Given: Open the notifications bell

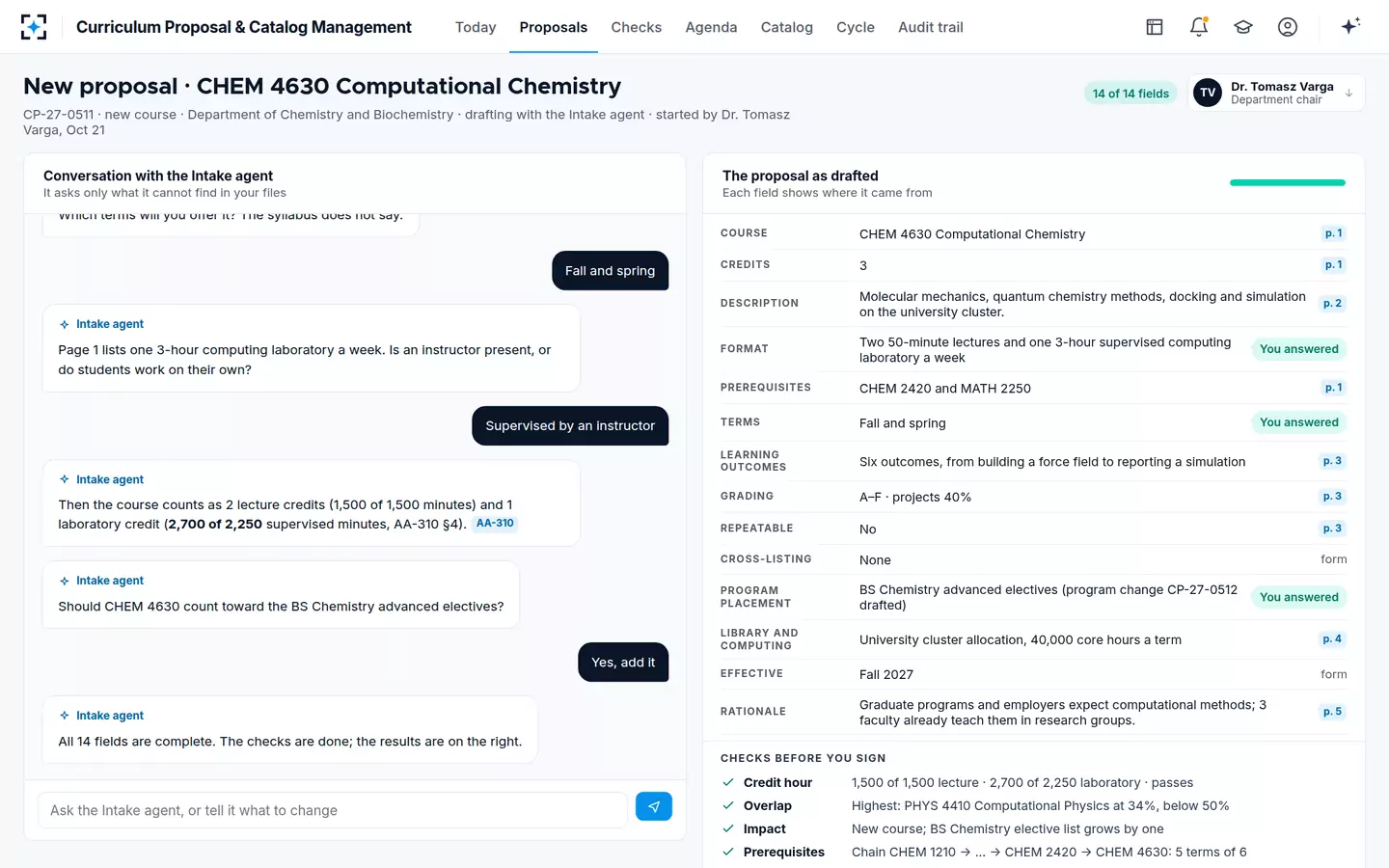Looking at the screenshot, I should [x=1199, y=27].
